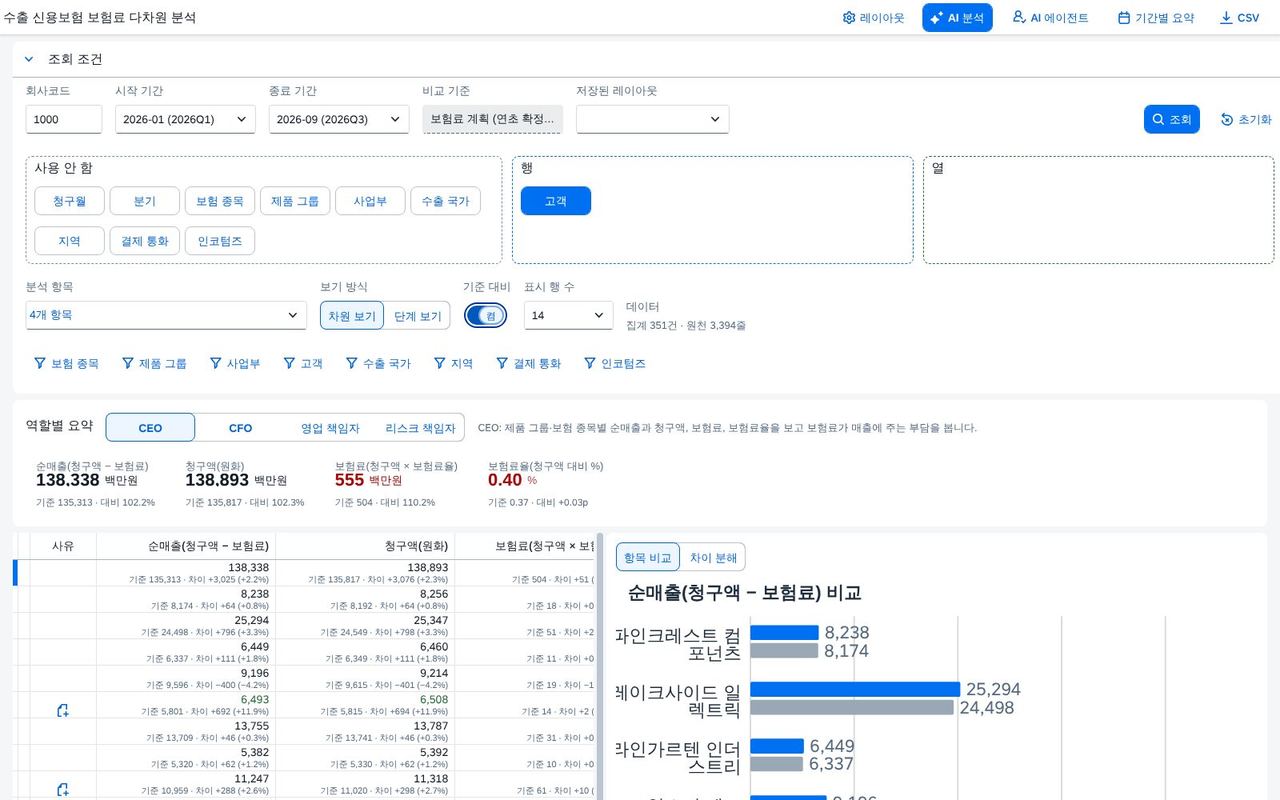Collapse the 조회 조건 section
The width and height of the screenshot is (1280, 800).
coord(29,59)
